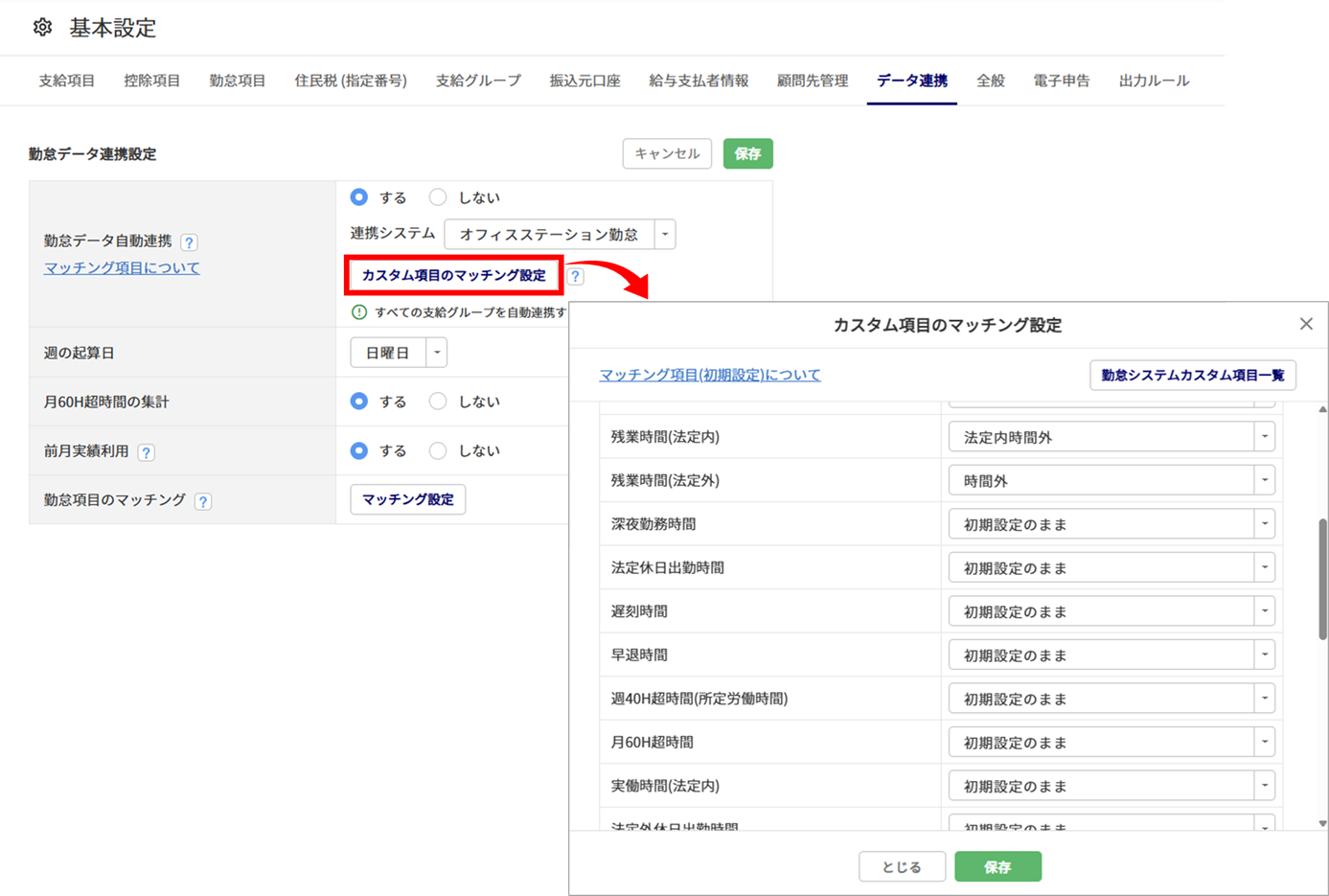Click the マッチング項目について link

122,268
